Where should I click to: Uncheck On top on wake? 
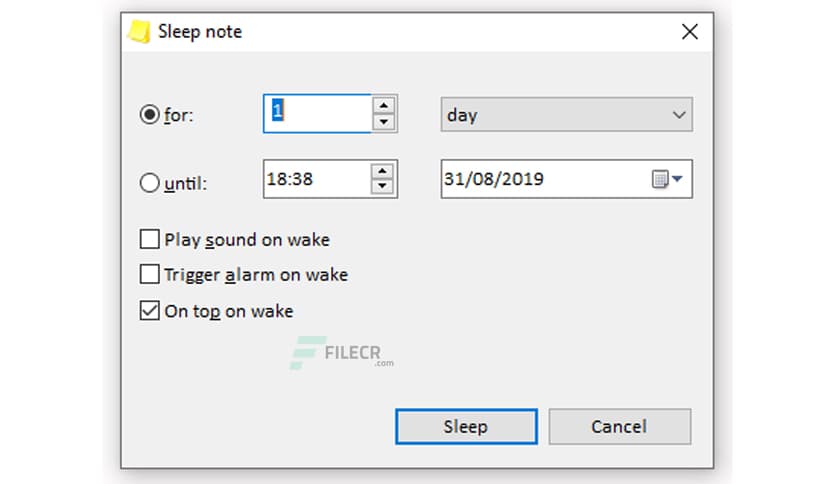click(x=150, y=311)
